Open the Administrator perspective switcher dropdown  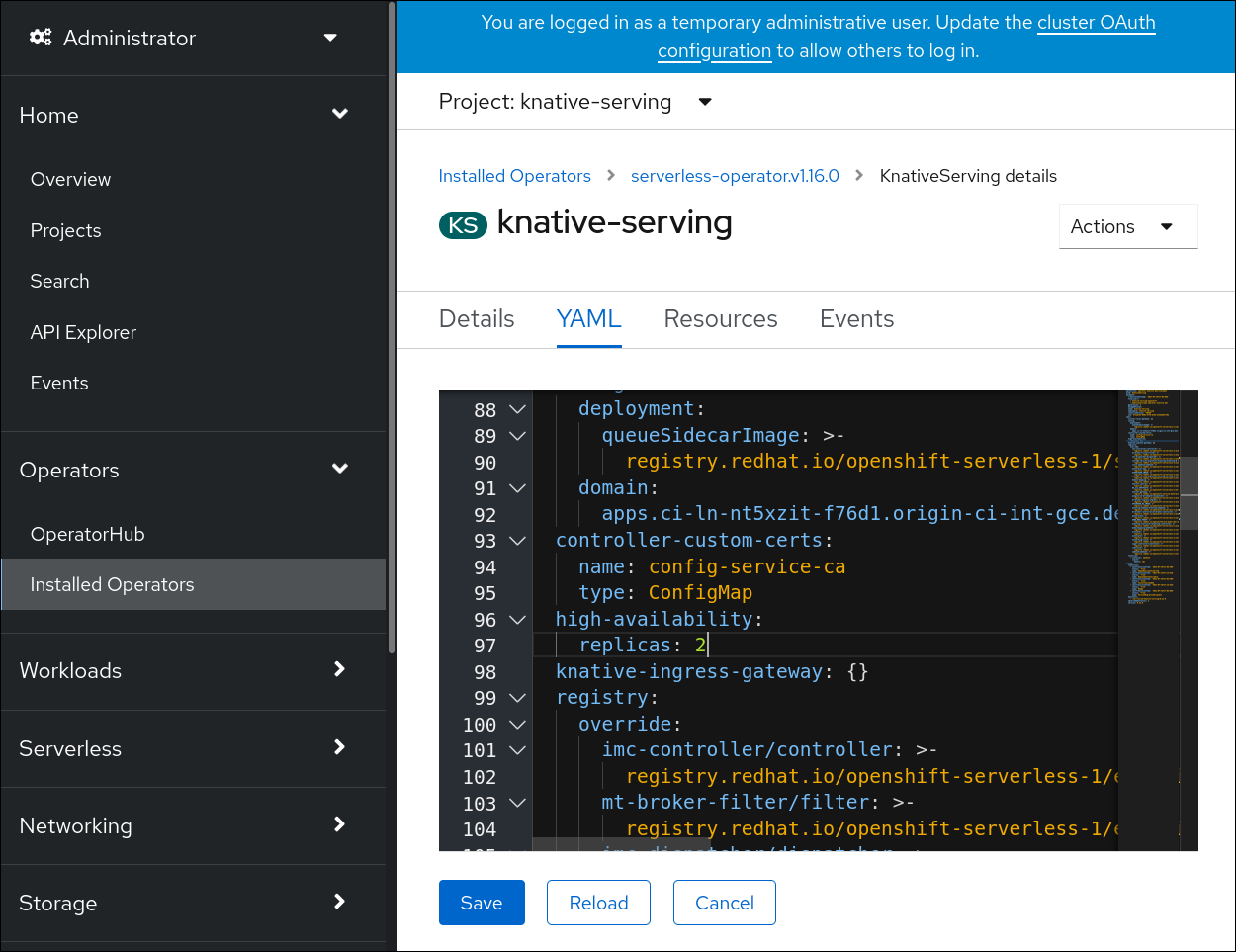coord(330,38)
